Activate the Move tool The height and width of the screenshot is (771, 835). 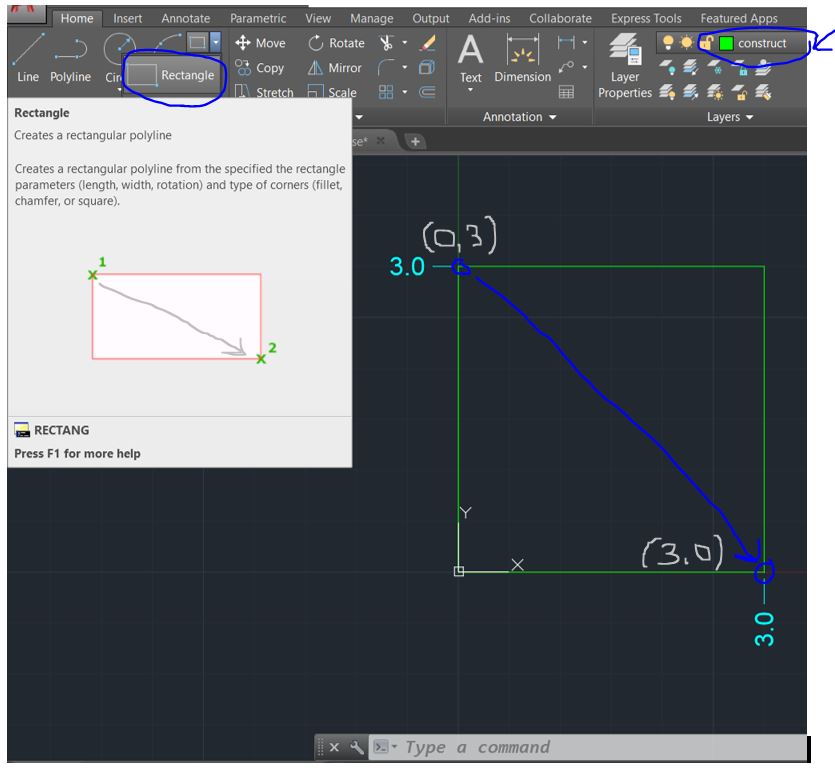point(260,43)
